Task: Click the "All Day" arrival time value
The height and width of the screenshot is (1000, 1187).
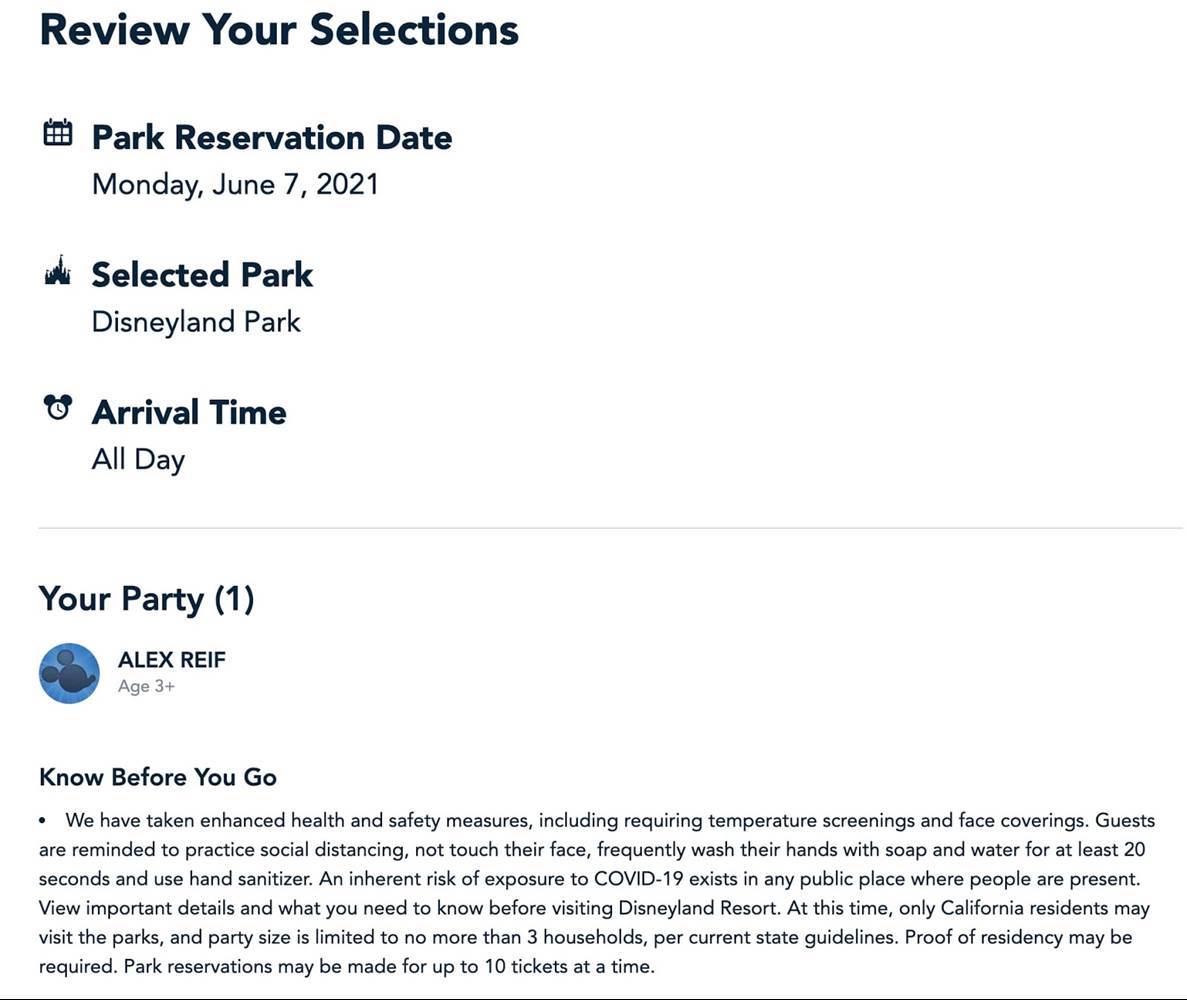Action: (138, 460)
